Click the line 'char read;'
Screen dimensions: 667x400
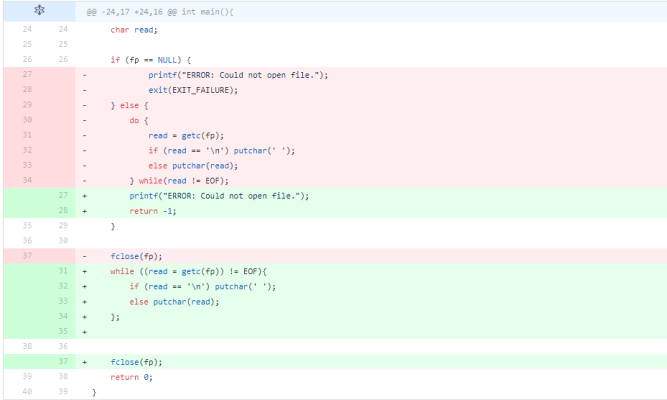pos(134,30)
